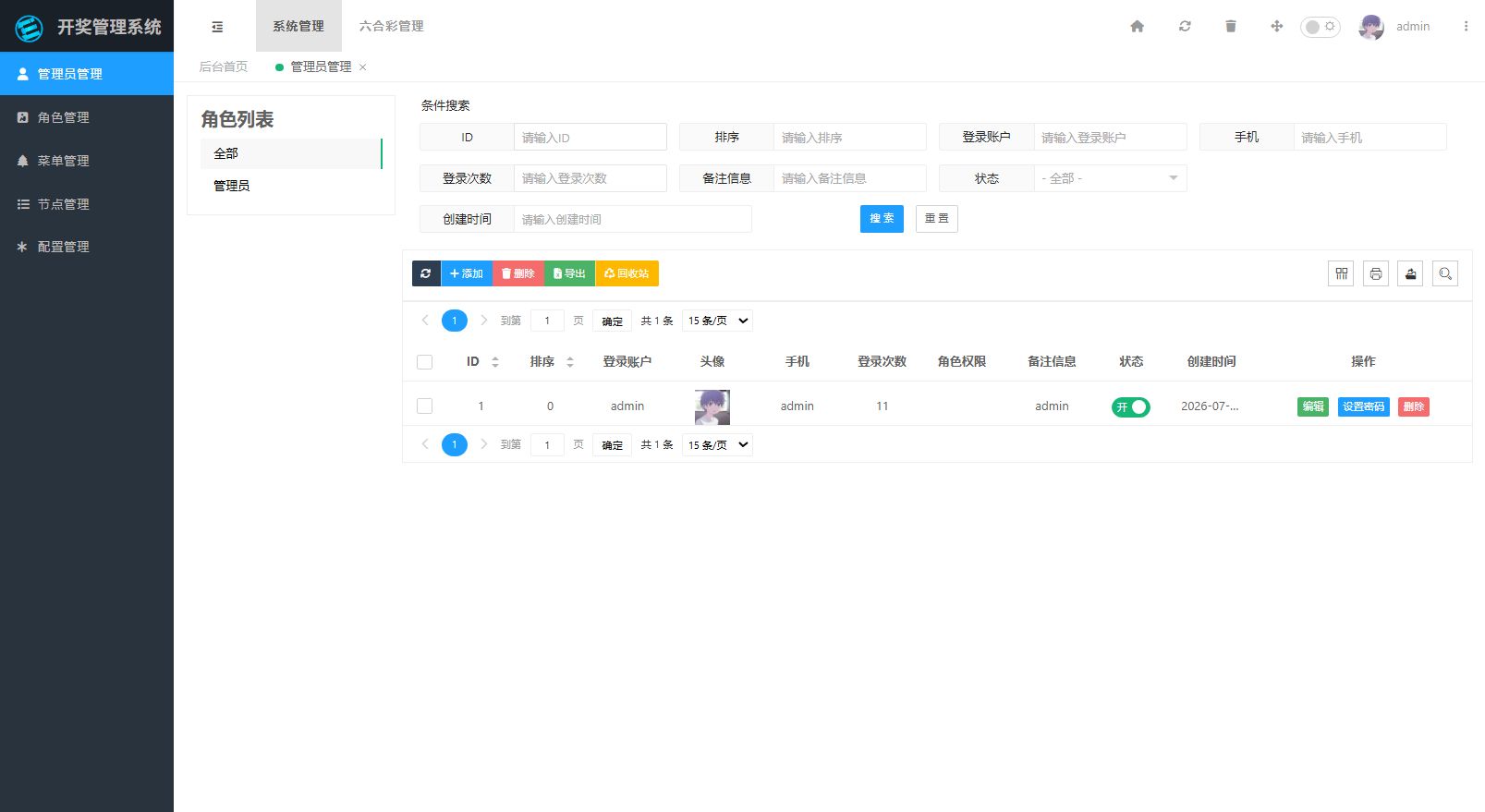
Task: Click the export table icon
Action: tap(1410, 273)
